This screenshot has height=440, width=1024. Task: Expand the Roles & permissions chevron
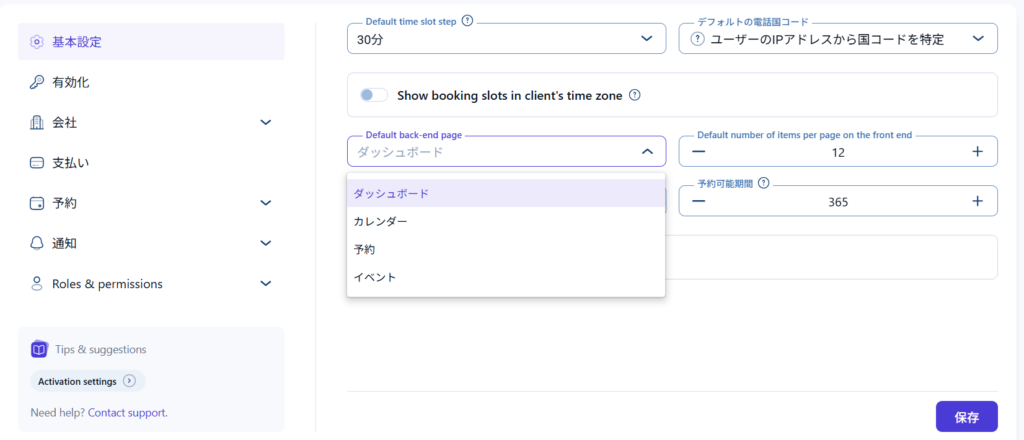point(266,284)
